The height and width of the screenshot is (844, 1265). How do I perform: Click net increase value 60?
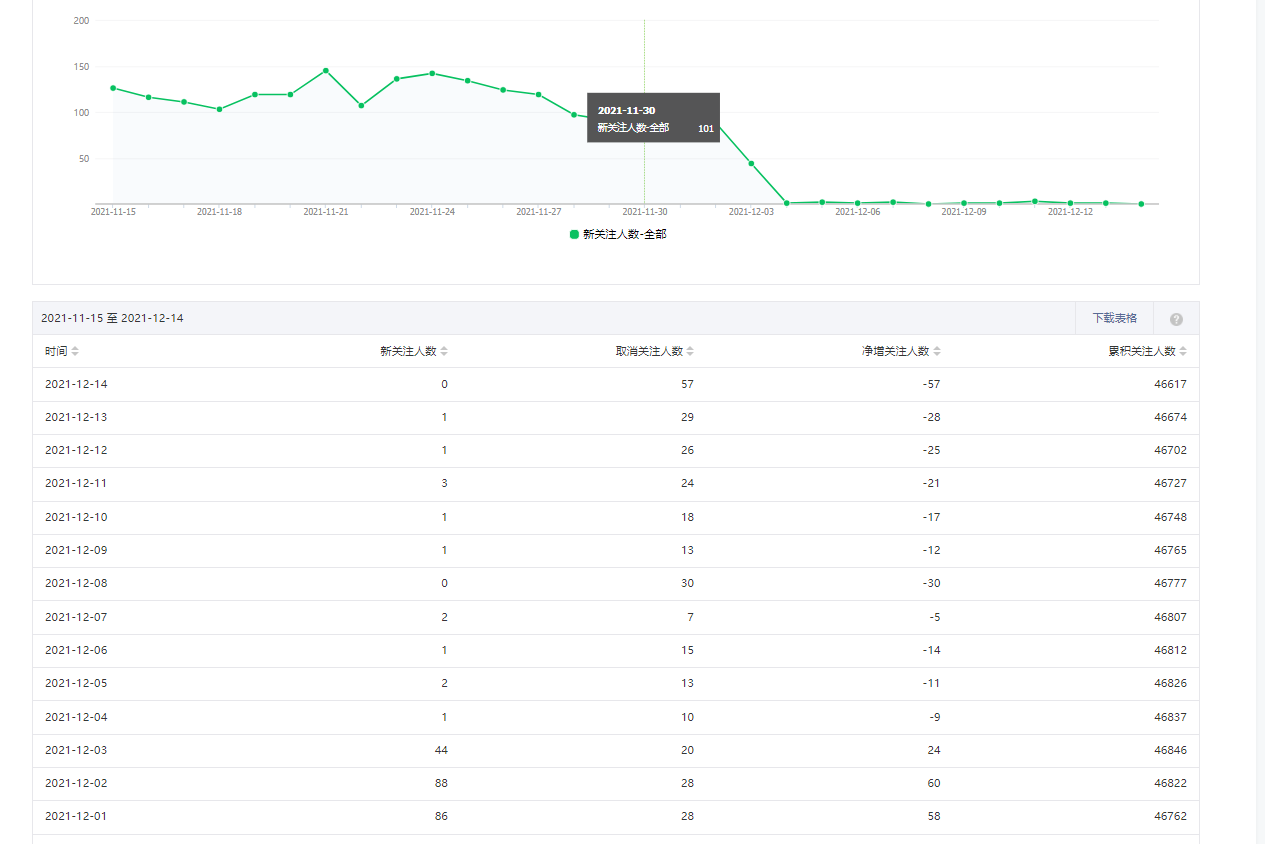click(934, 783)
